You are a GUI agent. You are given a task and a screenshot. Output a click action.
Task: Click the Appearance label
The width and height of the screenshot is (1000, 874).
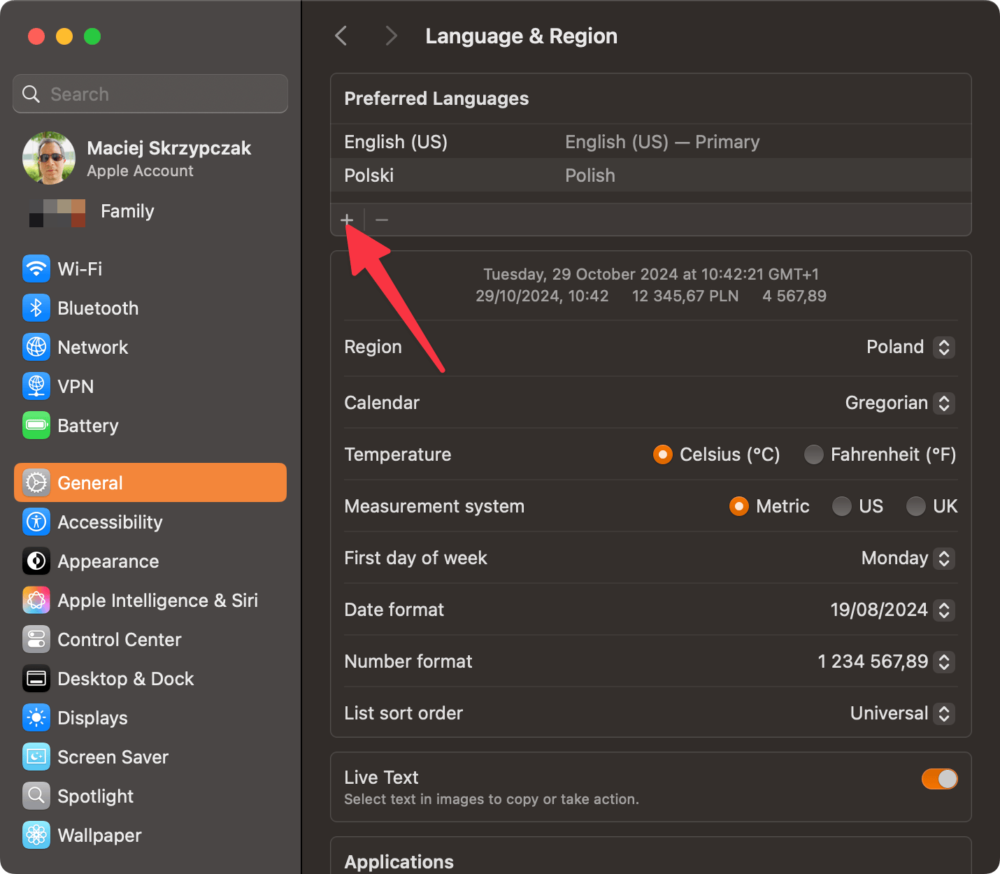point(108,562)
